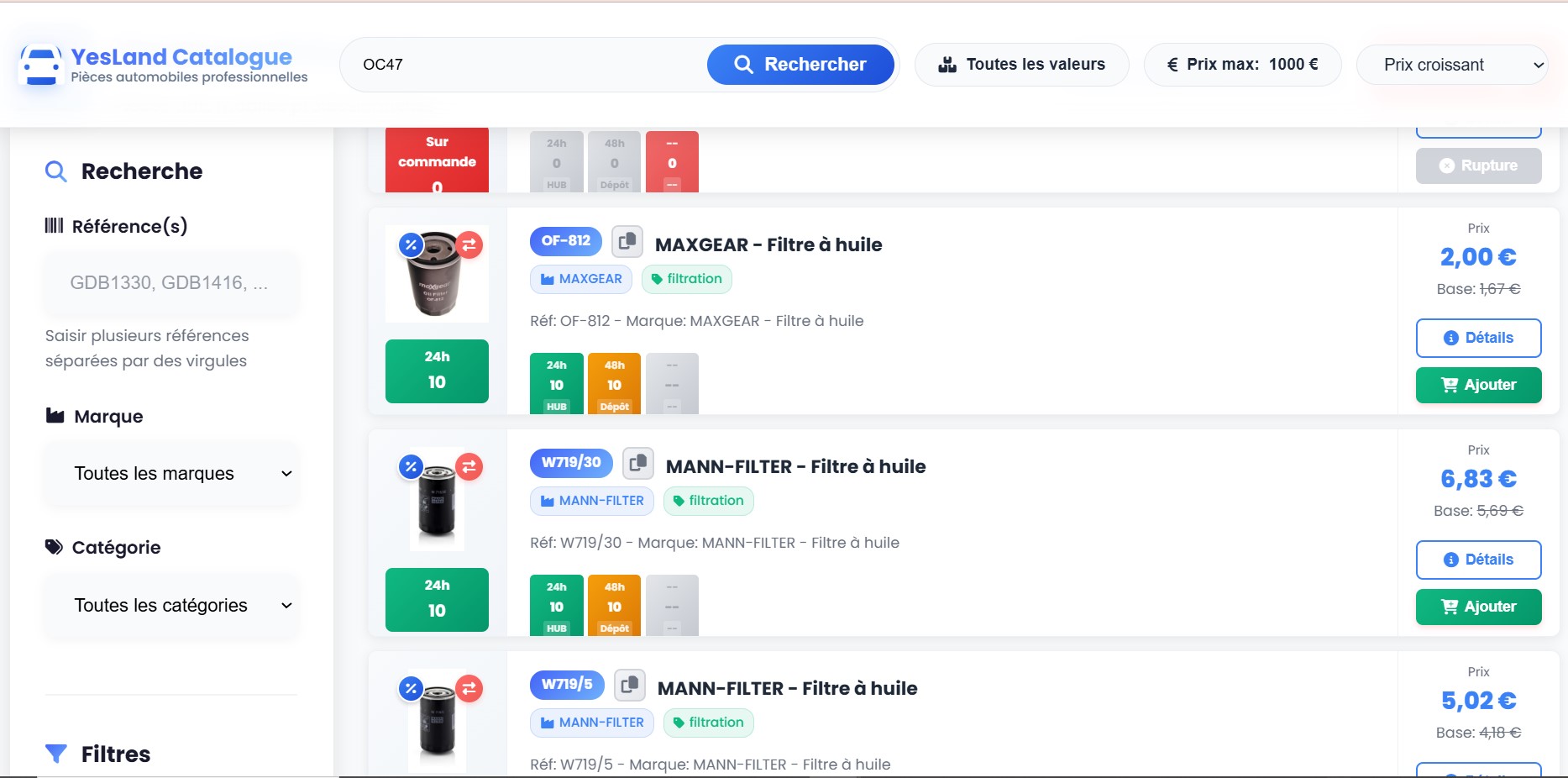Image resolution: width=1568 pixels, height=778 pixels.
Task: Click the red swap badge on W719/5 image
Action: click(x=469, y=688)
